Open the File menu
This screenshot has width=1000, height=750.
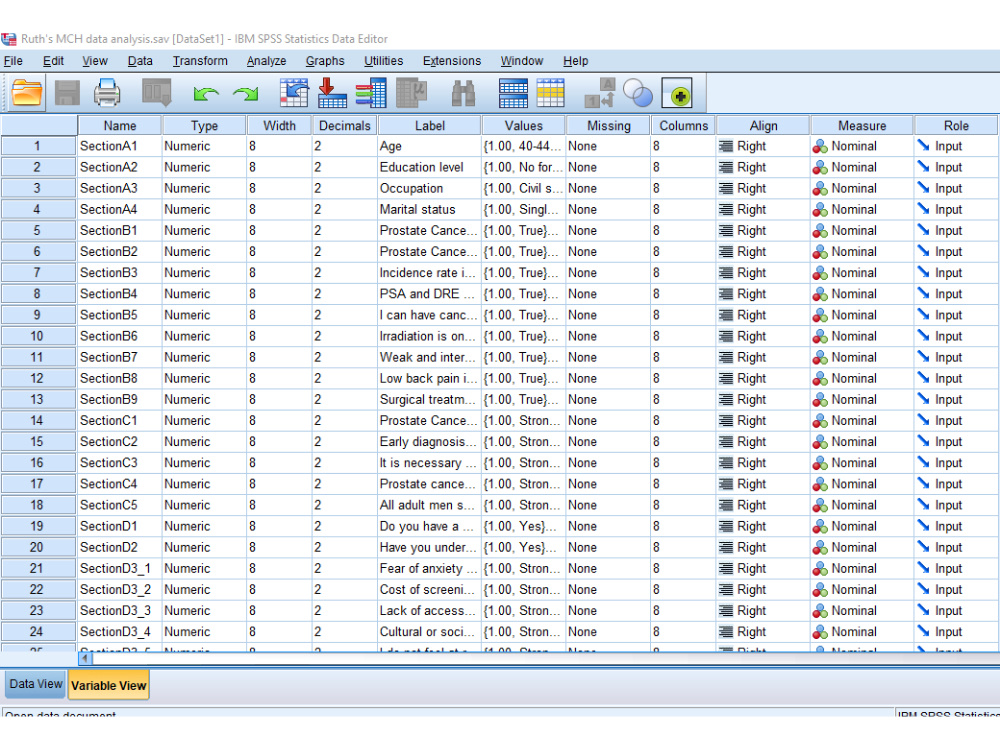[x=13, y=61]
